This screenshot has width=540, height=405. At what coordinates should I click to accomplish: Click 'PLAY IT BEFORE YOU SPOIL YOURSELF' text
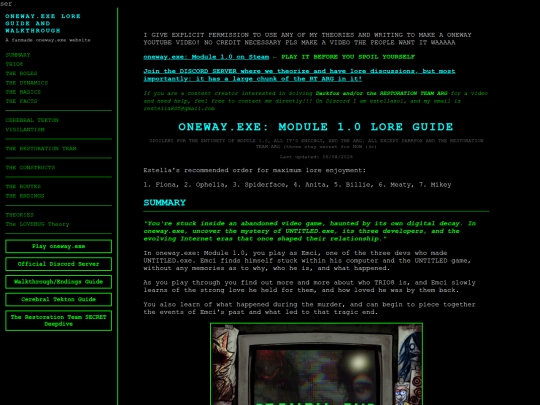pos(348,57)
